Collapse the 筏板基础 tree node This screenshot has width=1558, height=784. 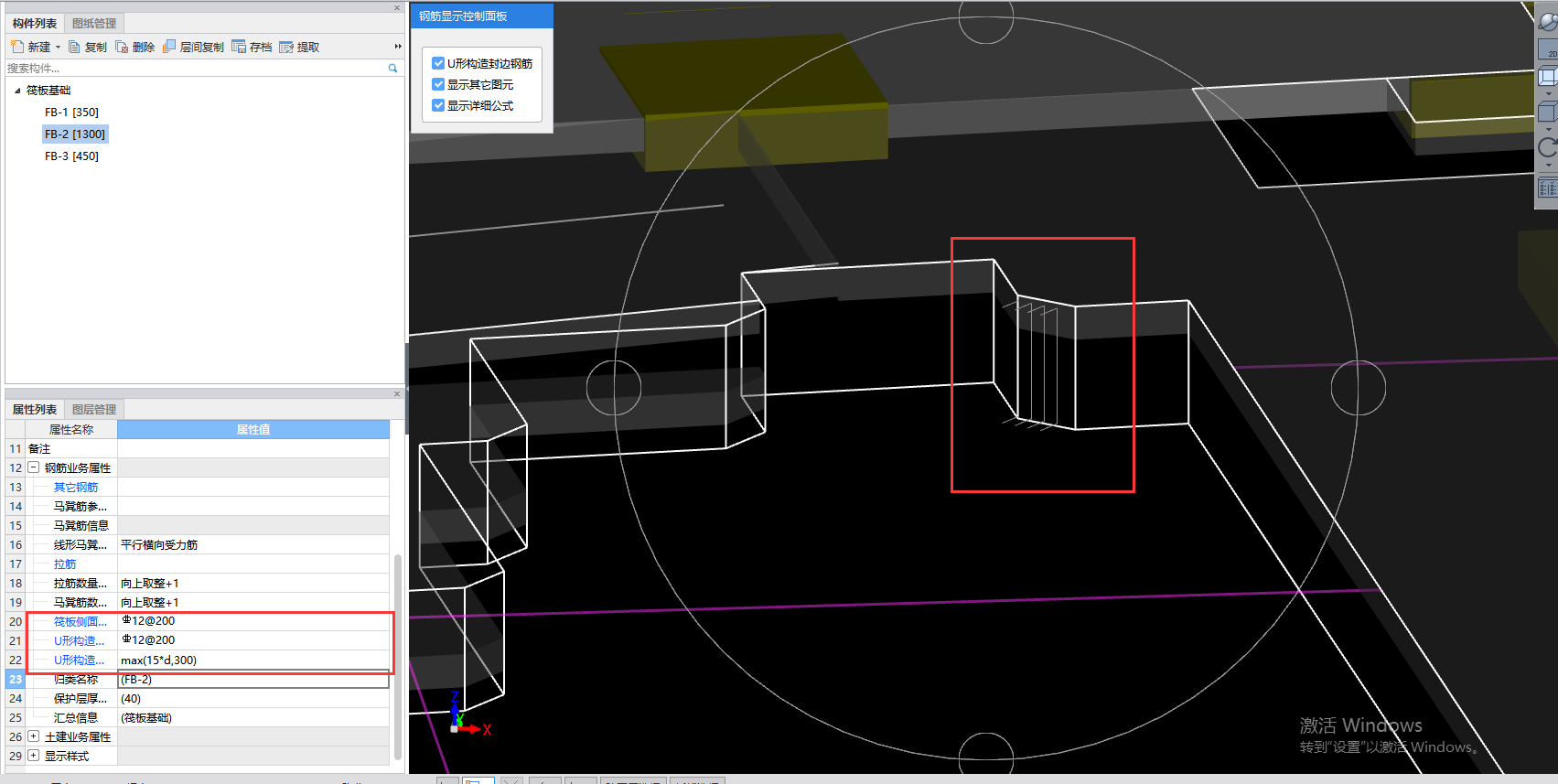17,91
